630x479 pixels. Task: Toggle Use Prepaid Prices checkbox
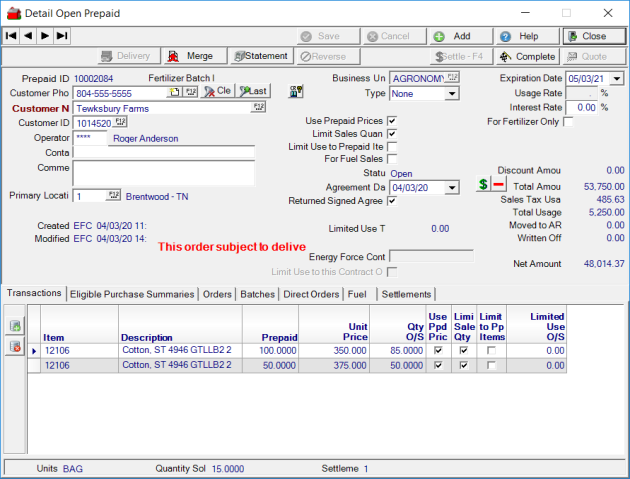coord(392,121)
